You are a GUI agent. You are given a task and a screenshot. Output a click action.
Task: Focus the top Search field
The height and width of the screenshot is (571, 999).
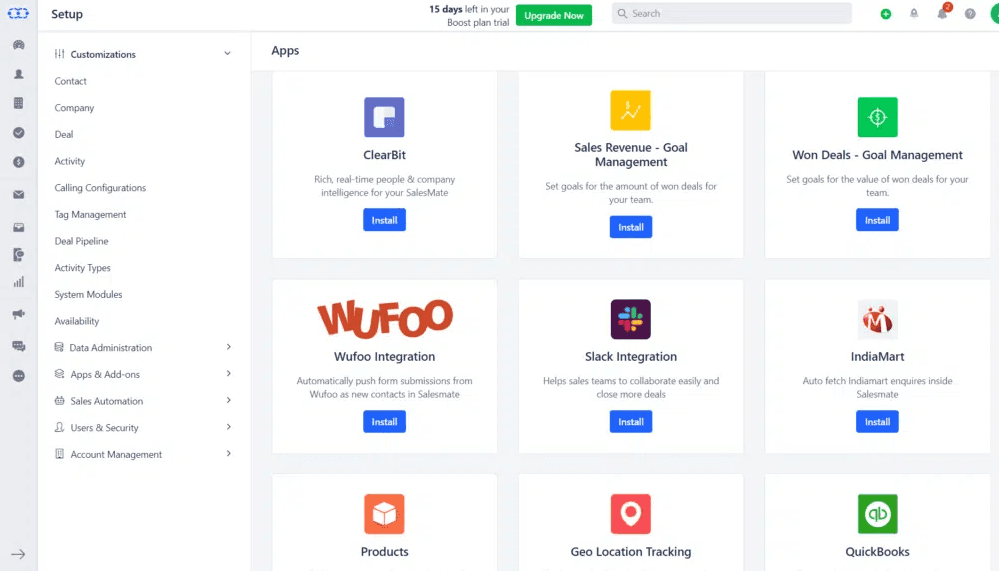[x=731, y=13]
